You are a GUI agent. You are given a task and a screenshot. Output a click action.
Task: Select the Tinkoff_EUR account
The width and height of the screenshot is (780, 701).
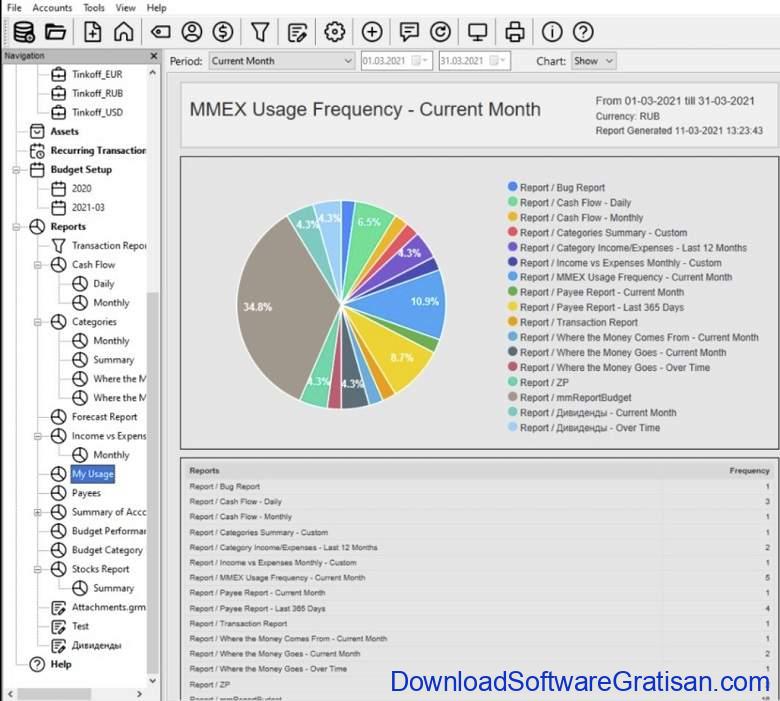click(x=97, y=75)
